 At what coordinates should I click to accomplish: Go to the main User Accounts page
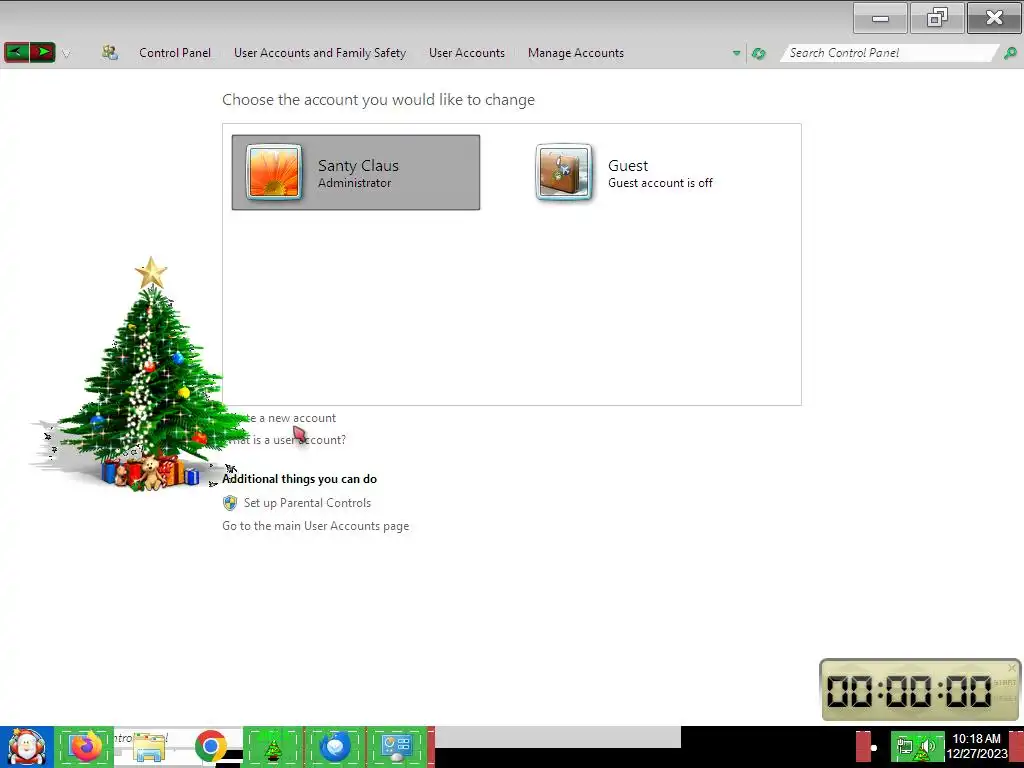click(315, 526)
